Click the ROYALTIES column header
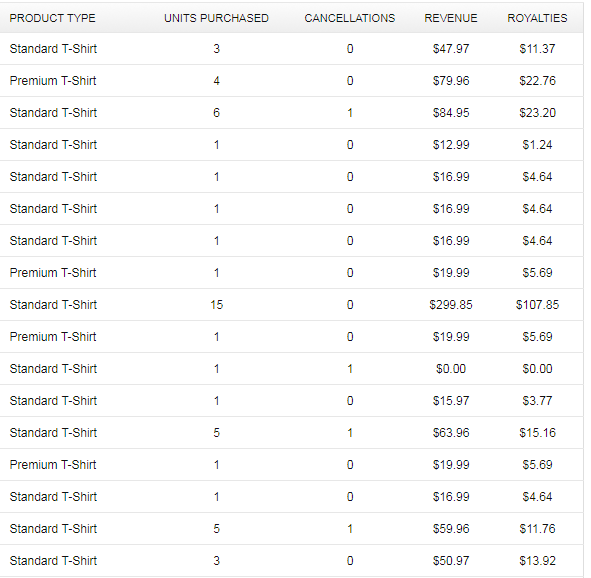The width and height of the screenshot is (591, 578). coord(537,18)
